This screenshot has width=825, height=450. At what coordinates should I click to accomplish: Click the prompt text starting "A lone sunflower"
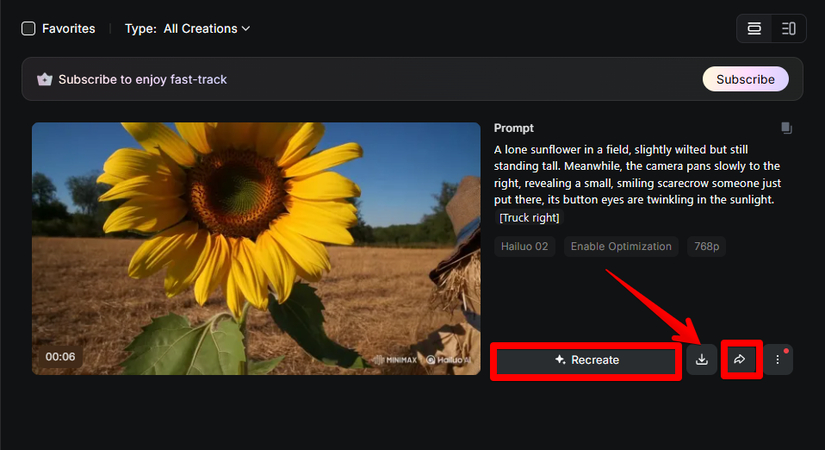click(637, 175)
